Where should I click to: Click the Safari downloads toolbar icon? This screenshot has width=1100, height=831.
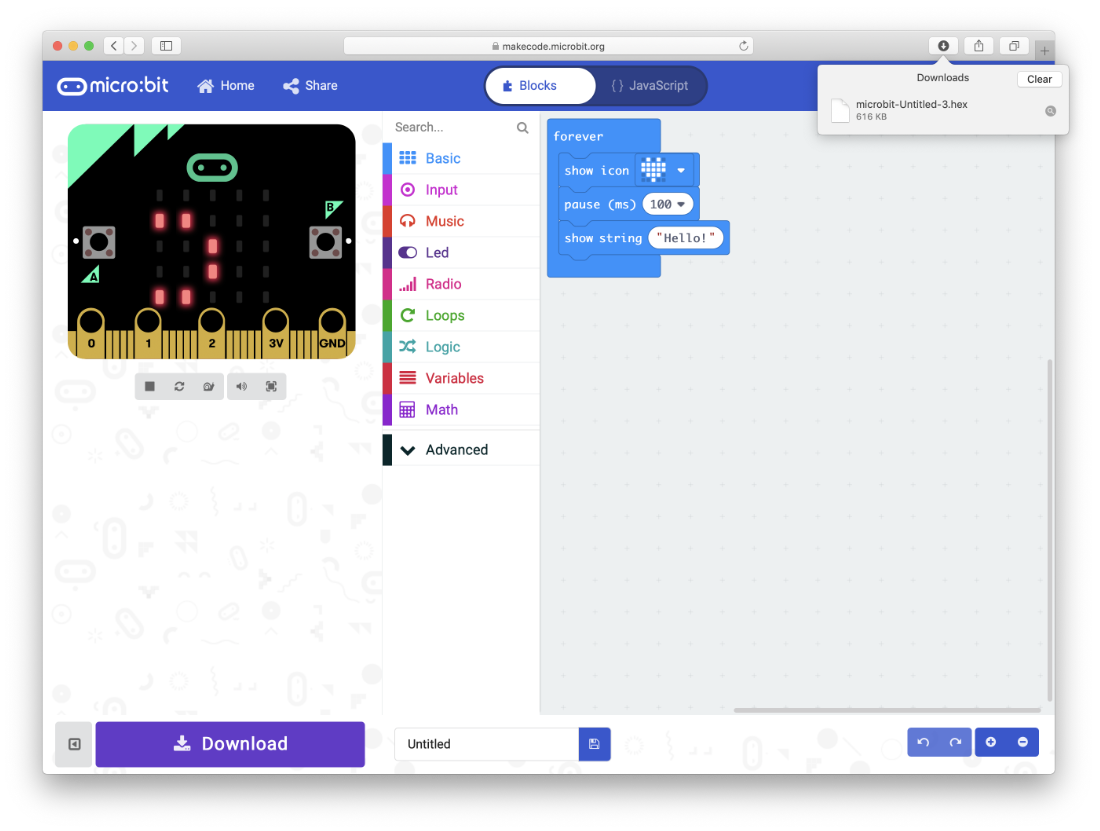coord(944,46)
